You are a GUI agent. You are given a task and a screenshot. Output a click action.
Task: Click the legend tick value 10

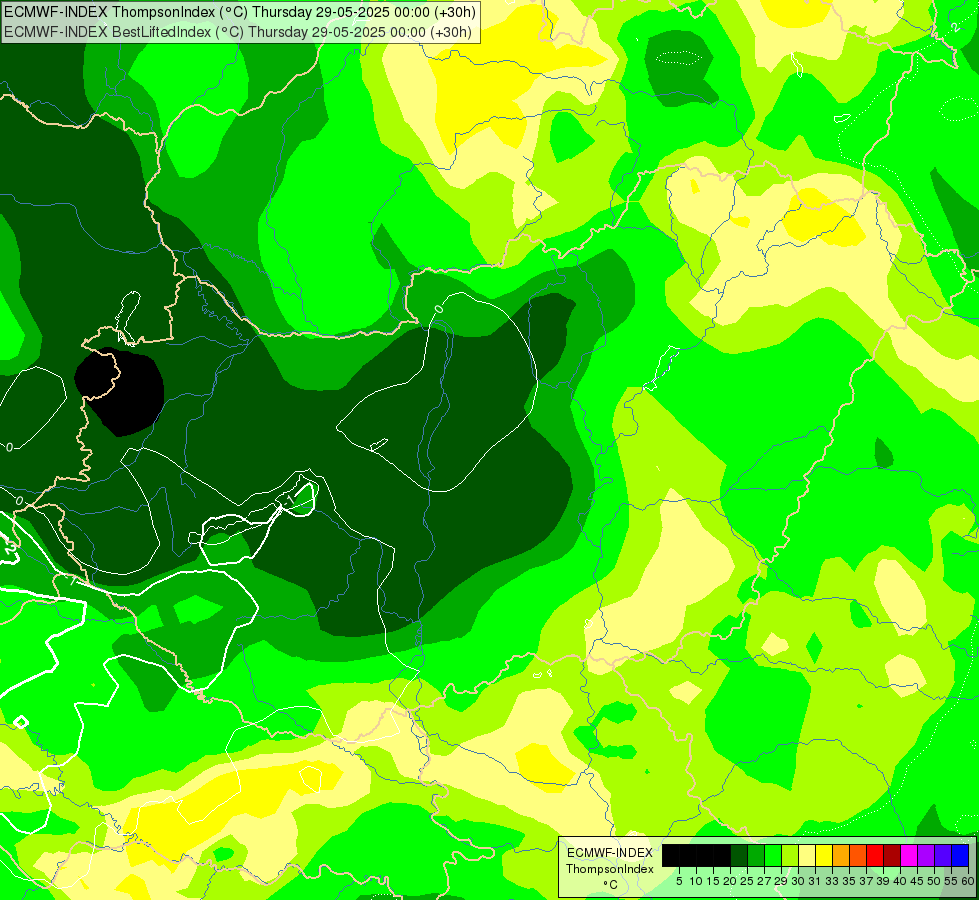point(696,881)
